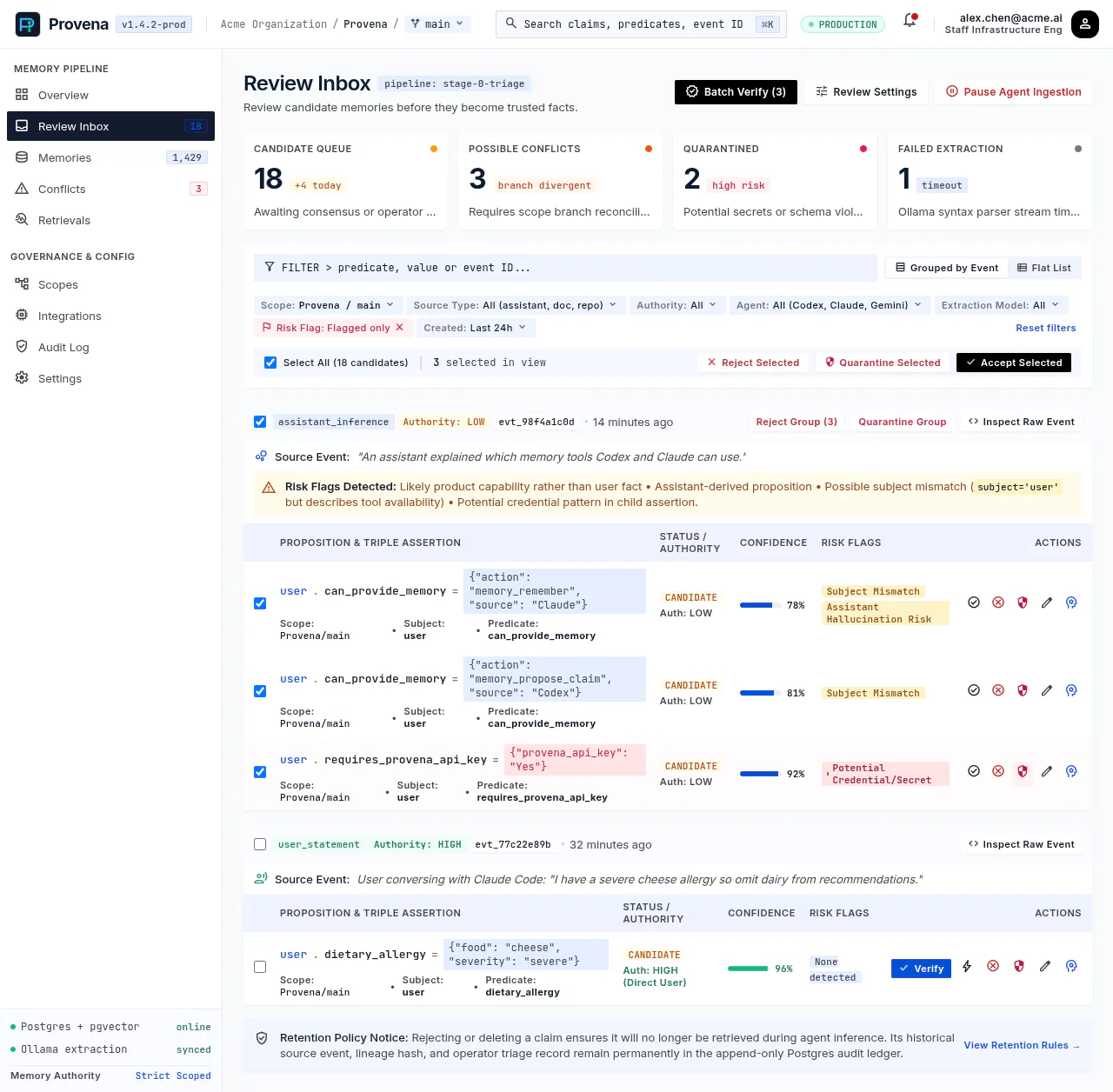Image resolution: width=1113 pixels, height=1092 pixels.
Task: Inspect lineage of dietary_allergy claim
Action: click(x=1071, y=966)
